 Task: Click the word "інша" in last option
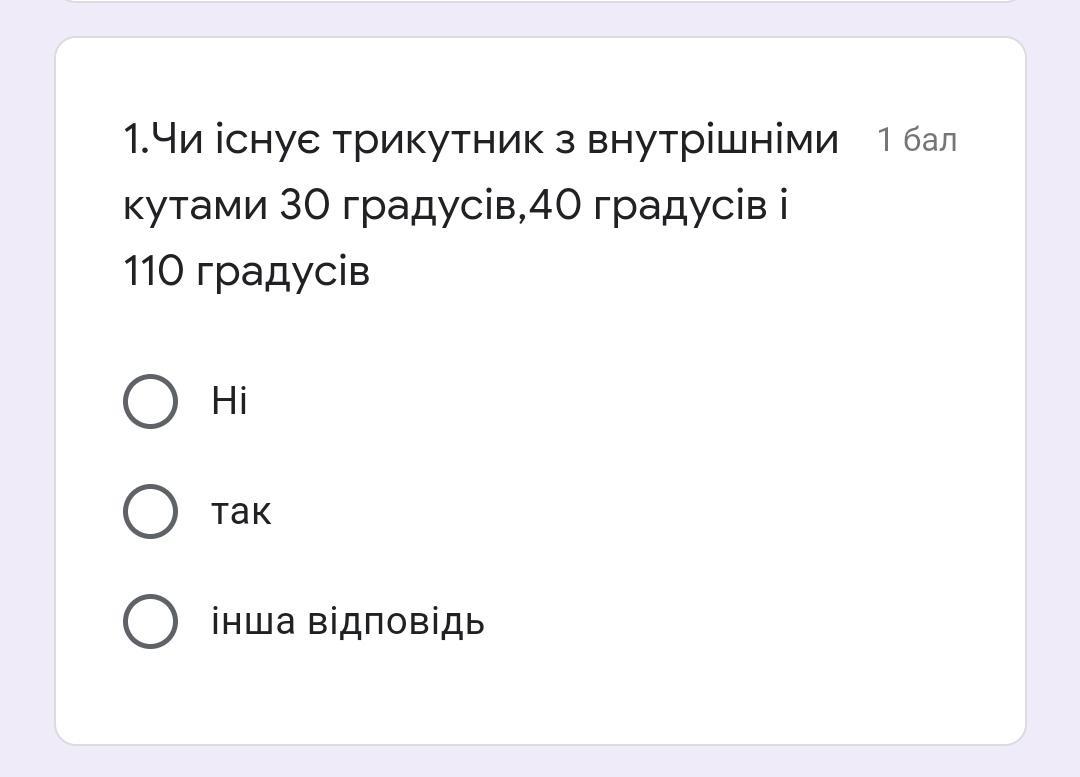253,621
